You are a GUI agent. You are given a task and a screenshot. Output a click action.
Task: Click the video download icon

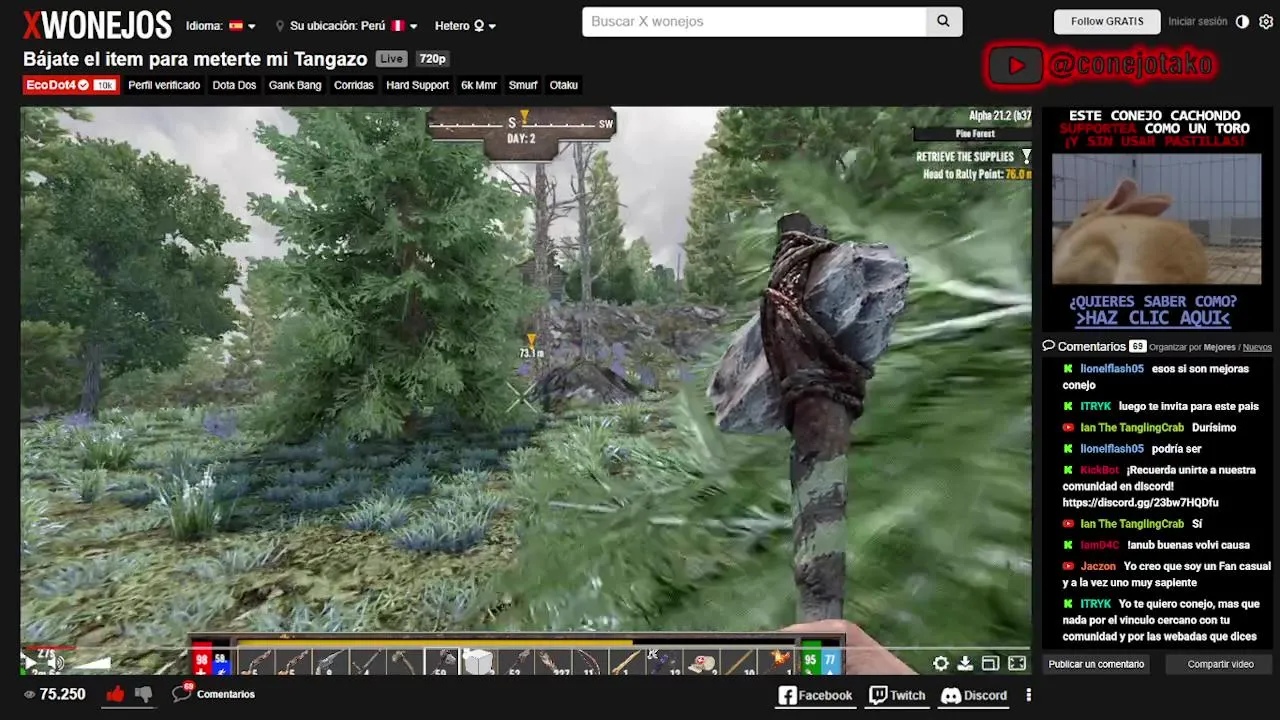pos(965,663)
